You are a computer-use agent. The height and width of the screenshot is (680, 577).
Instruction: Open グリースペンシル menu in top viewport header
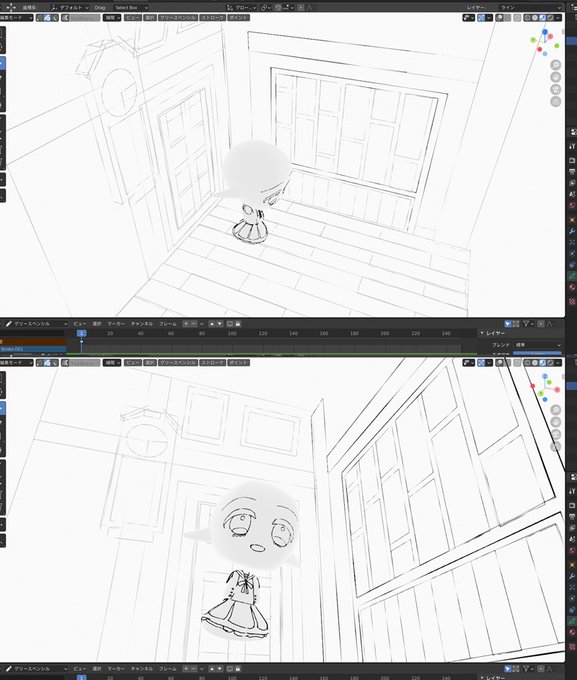(x=178, y=17)
